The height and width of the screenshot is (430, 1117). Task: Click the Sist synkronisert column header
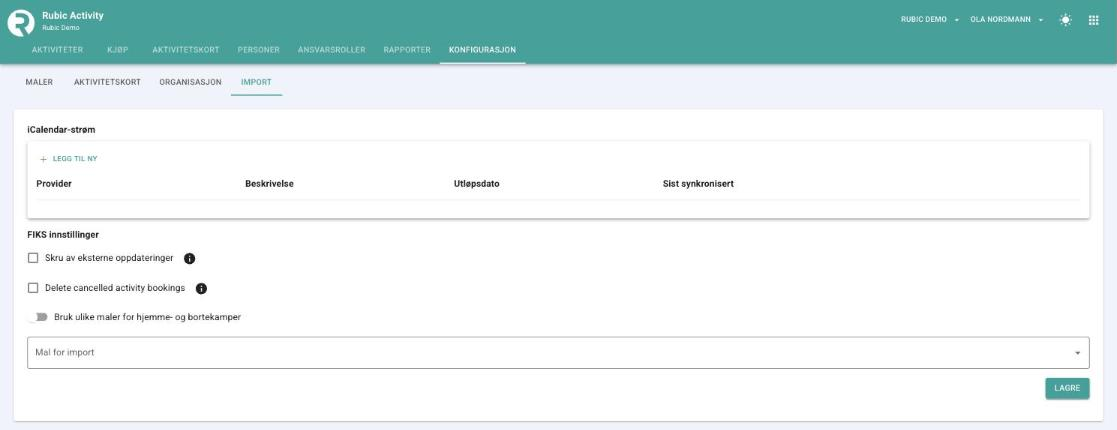coord(698,184)
